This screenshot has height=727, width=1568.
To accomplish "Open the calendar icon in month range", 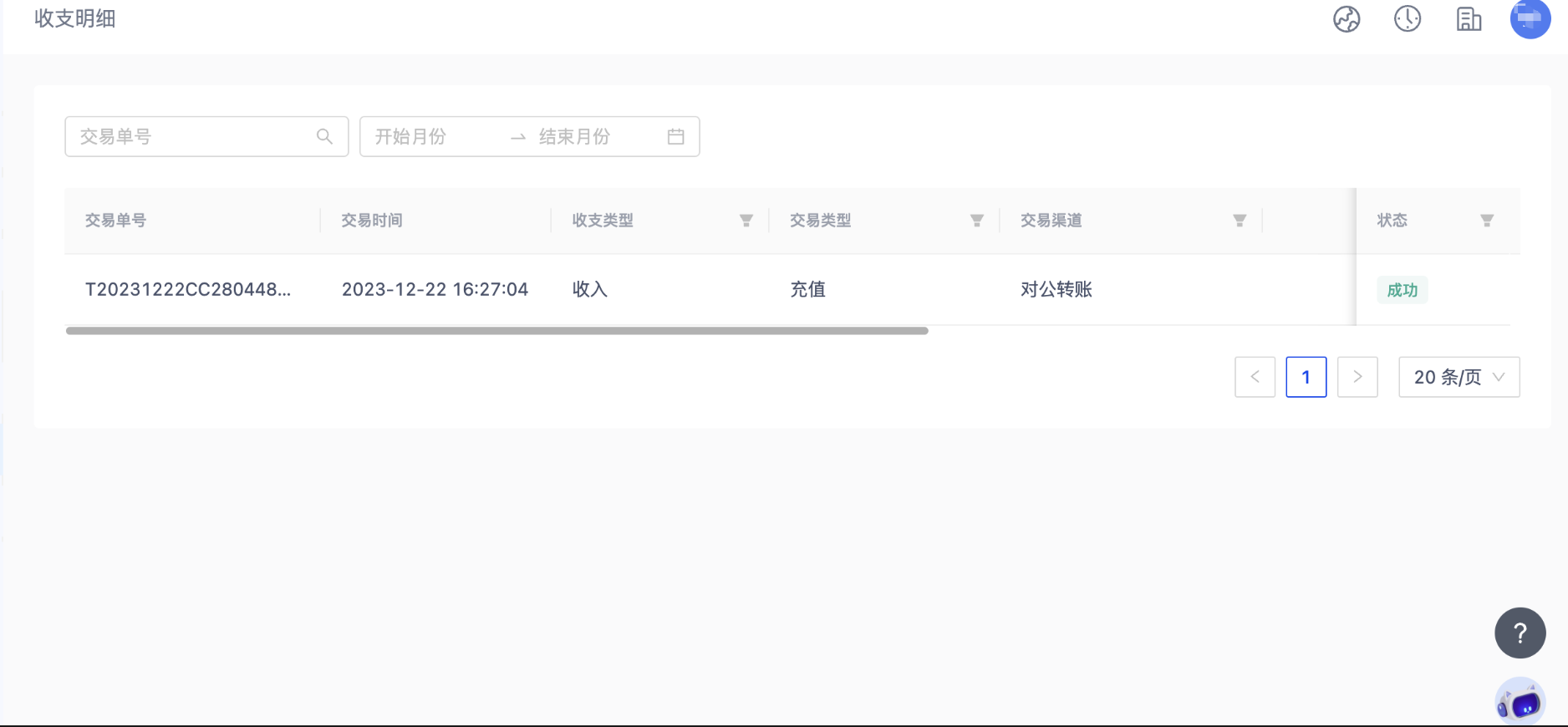I will [676, 136].
